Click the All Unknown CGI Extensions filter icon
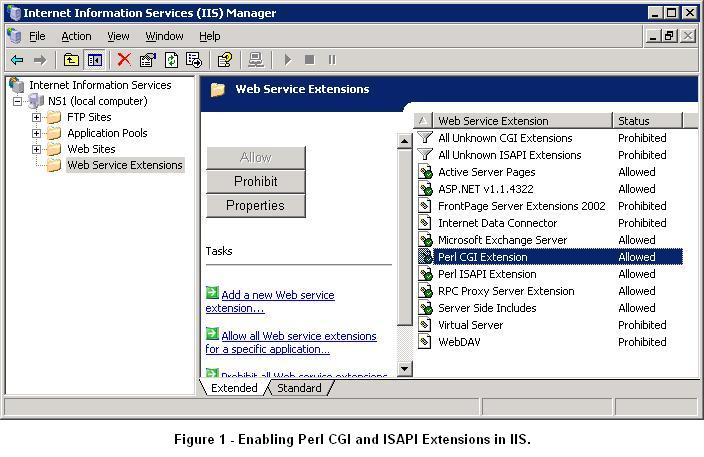This screenshot has height=457, width=704. point(425,138)
